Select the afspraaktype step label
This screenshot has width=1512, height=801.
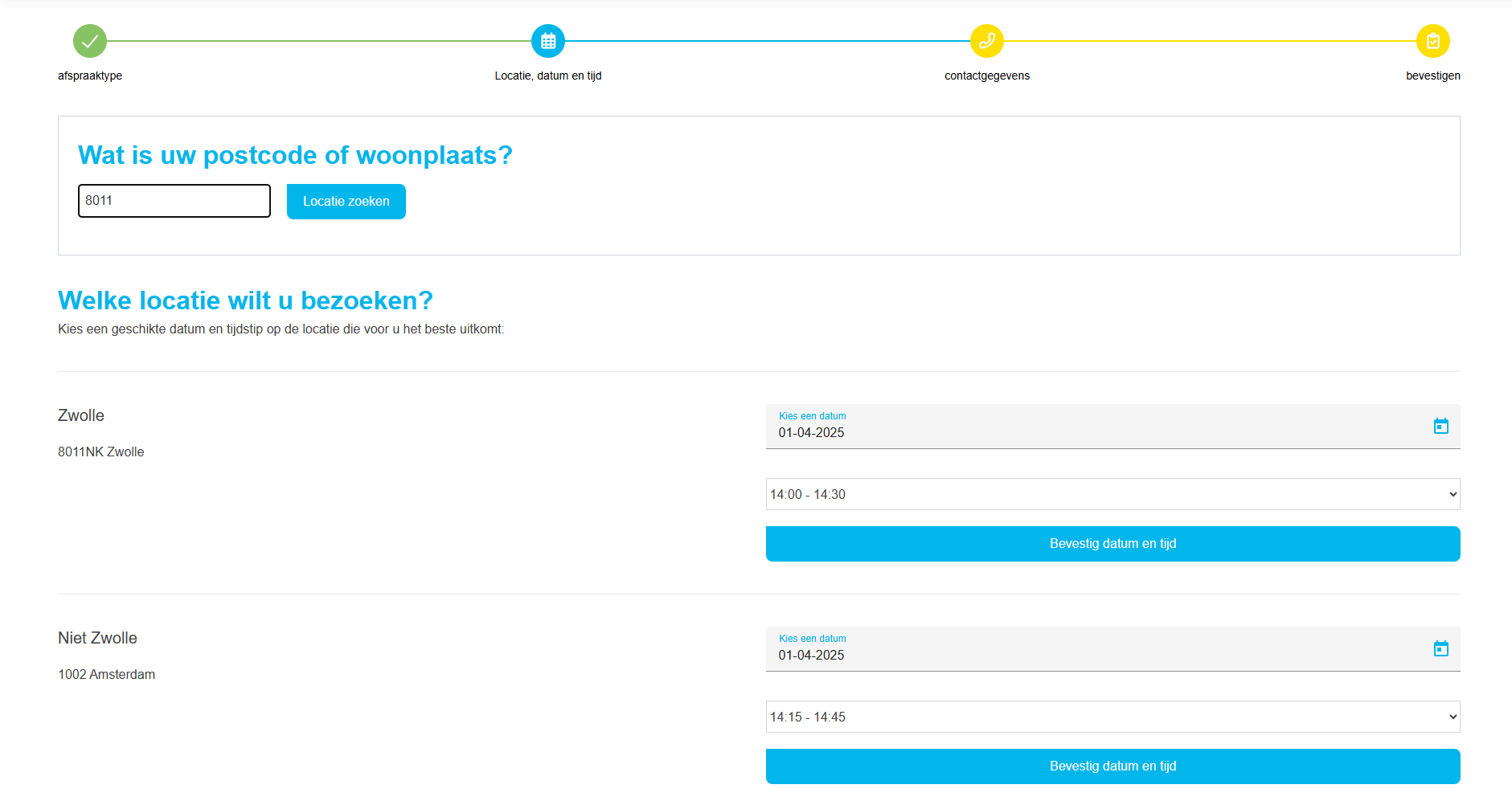(90, 76)
